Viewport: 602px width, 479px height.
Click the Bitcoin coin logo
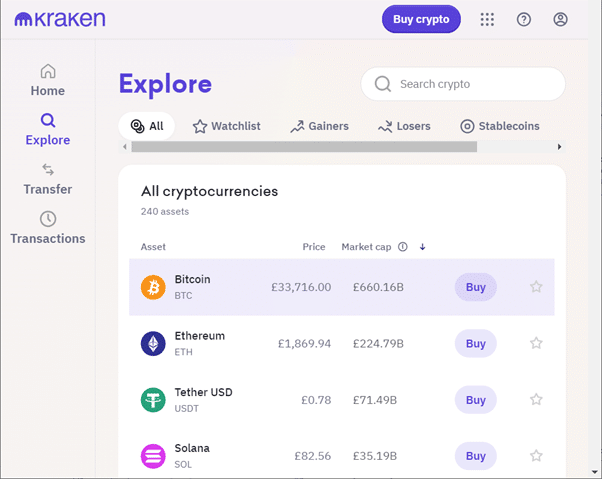click(x=153, y=287)
